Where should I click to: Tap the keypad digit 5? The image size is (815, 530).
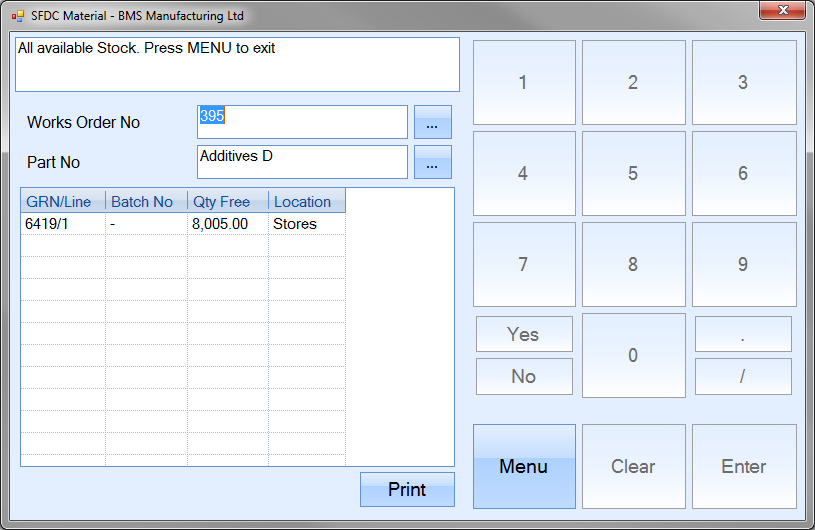coord(634,174)
